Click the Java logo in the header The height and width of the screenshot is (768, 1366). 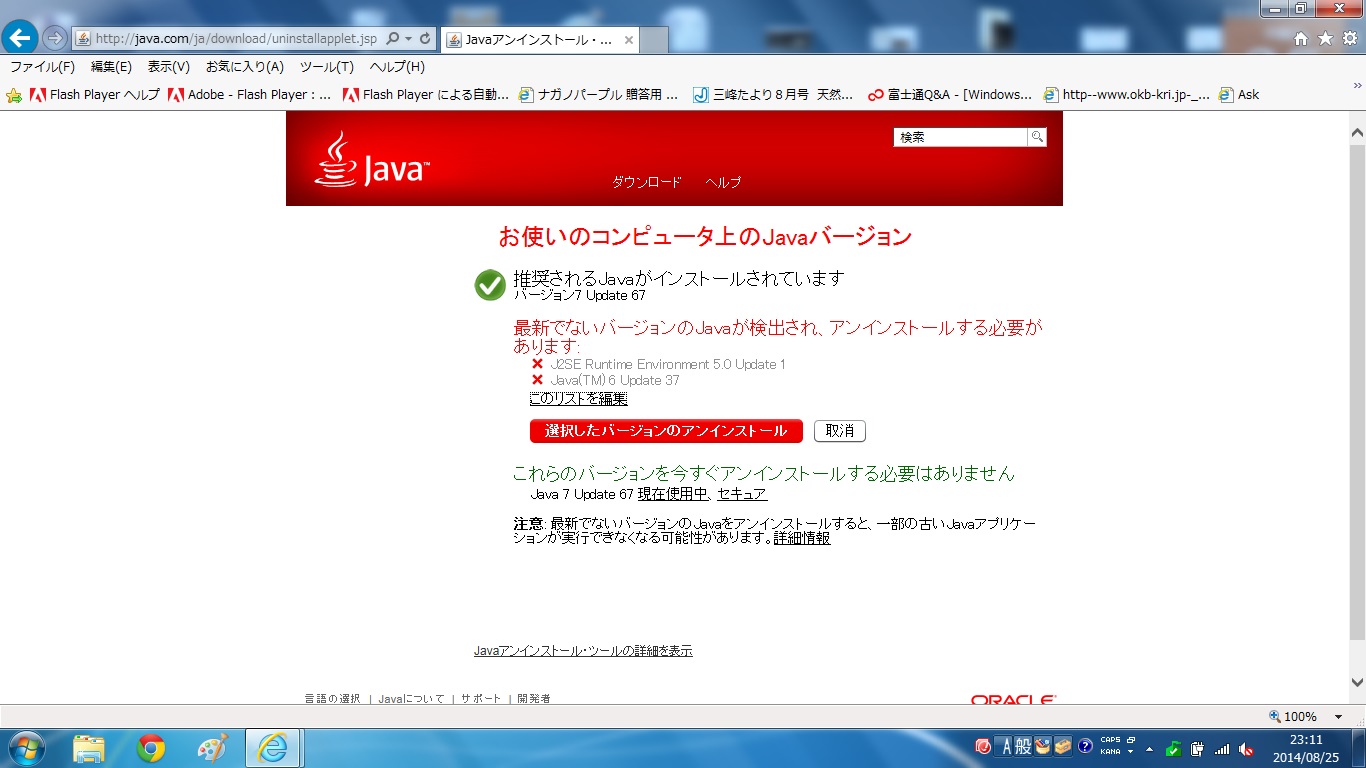coord(372,159)
